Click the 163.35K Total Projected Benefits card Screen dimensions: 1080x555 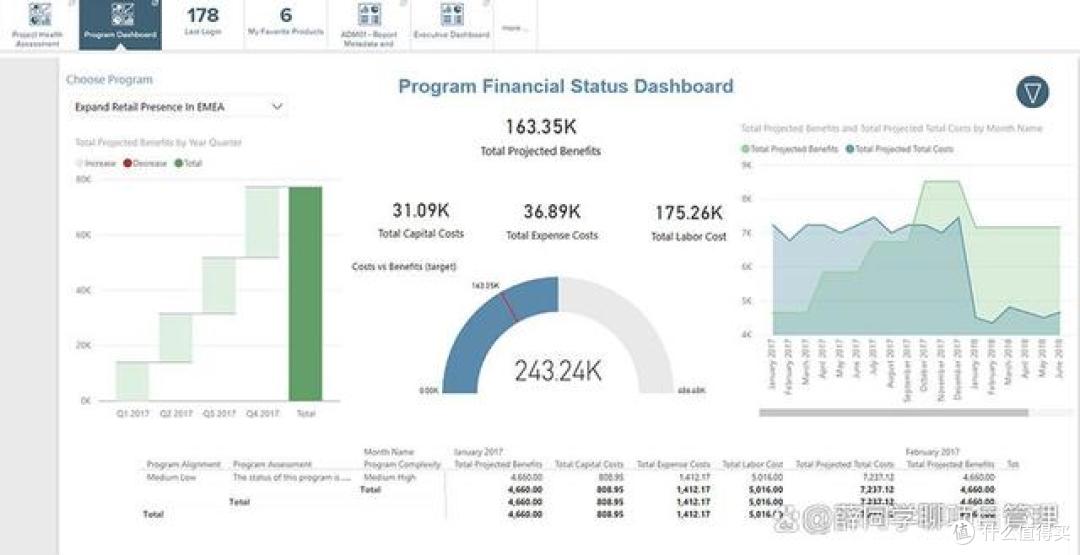pos(541,137)
